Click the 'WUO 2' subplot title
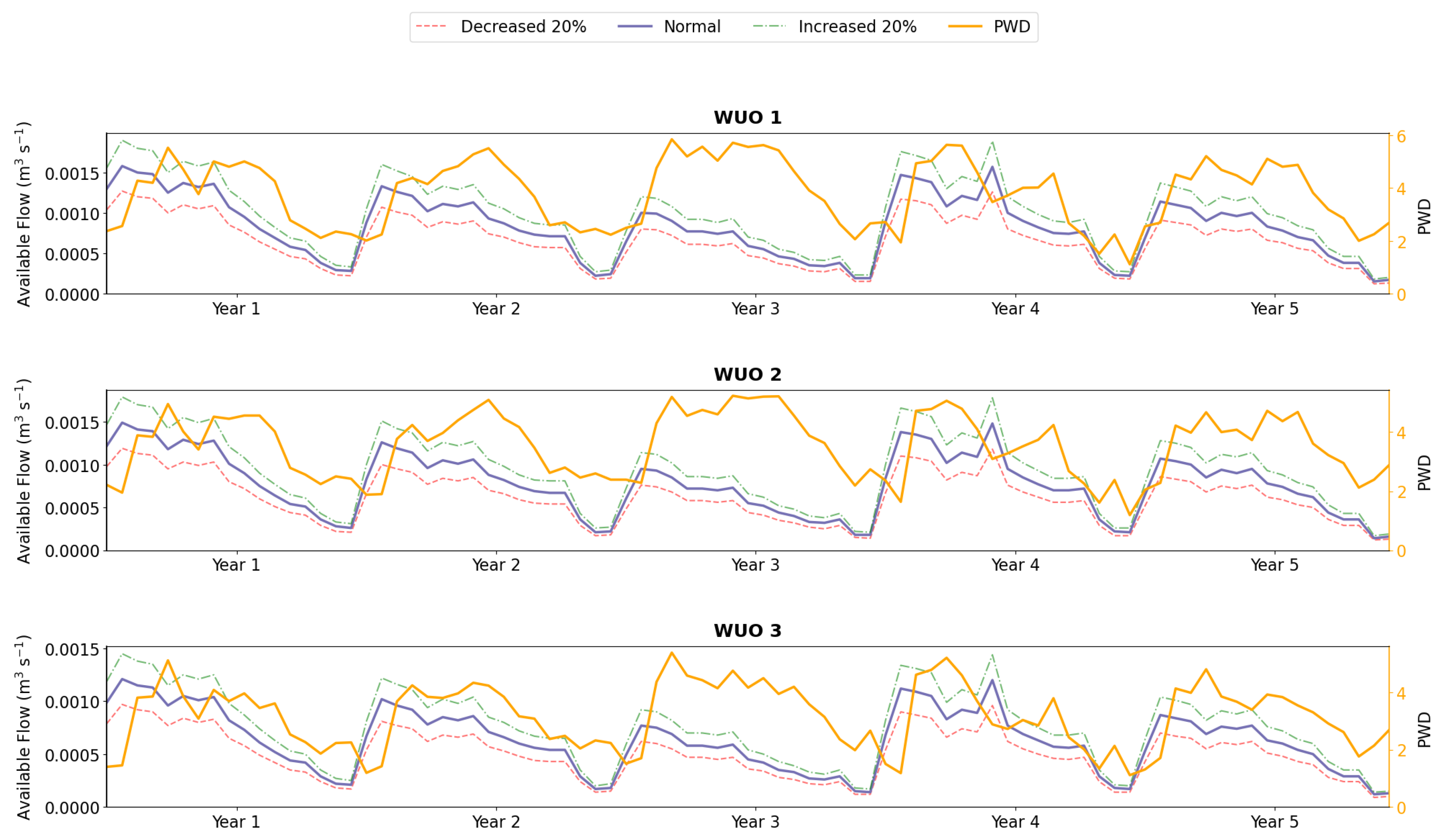The width and height of the screenshot is (1444, 840). pyautogui.click(x=747, y=374)
